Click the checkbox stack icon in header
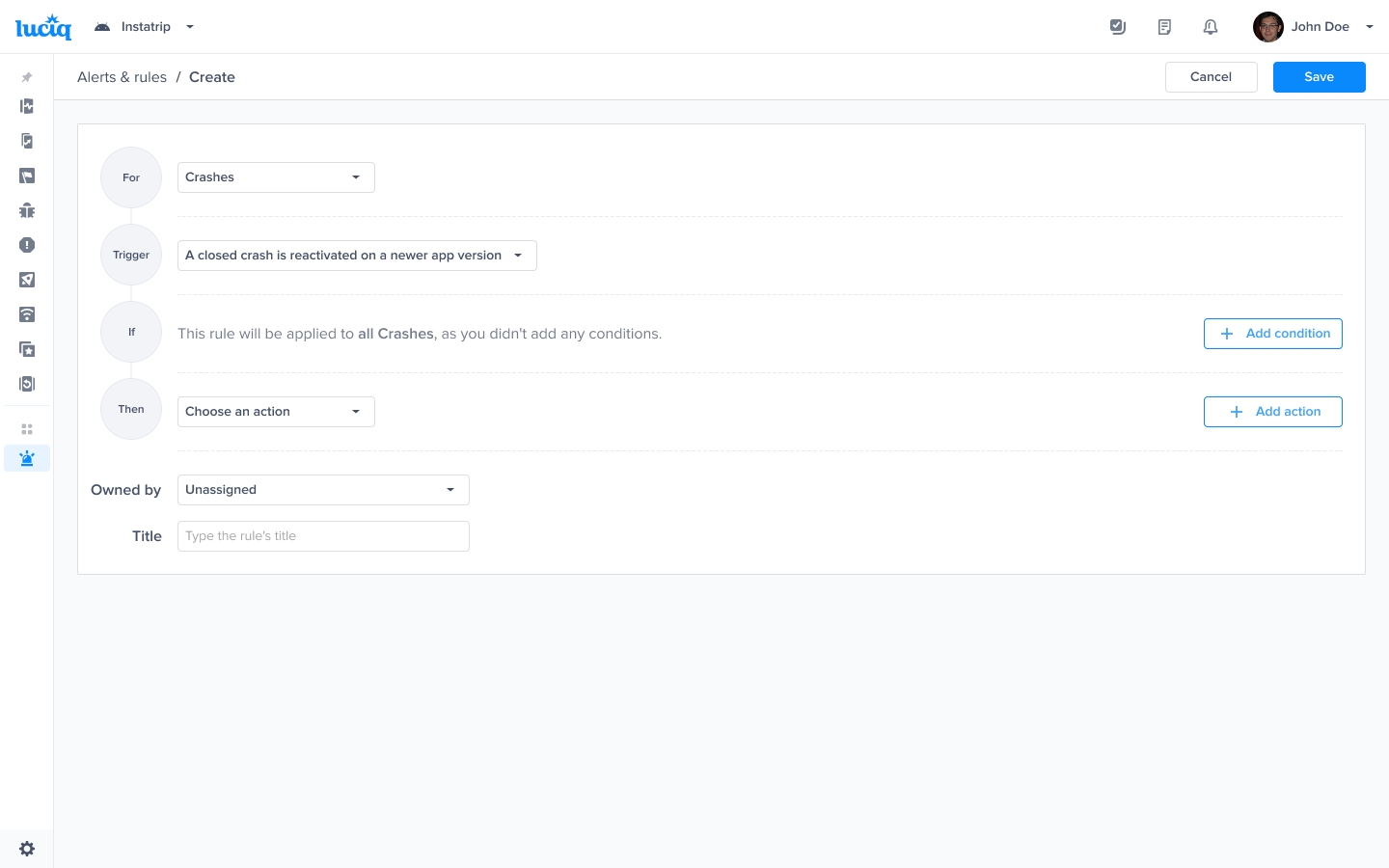This screenshot has width=1389, height=868. point(1118,27)
